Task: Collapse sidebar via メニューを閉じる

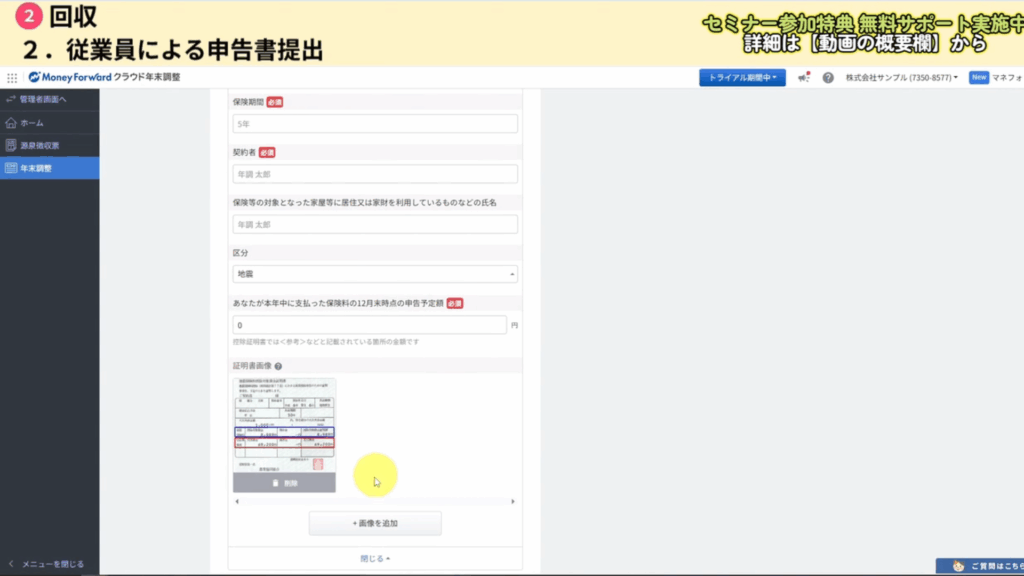Action: click(46, 564)
